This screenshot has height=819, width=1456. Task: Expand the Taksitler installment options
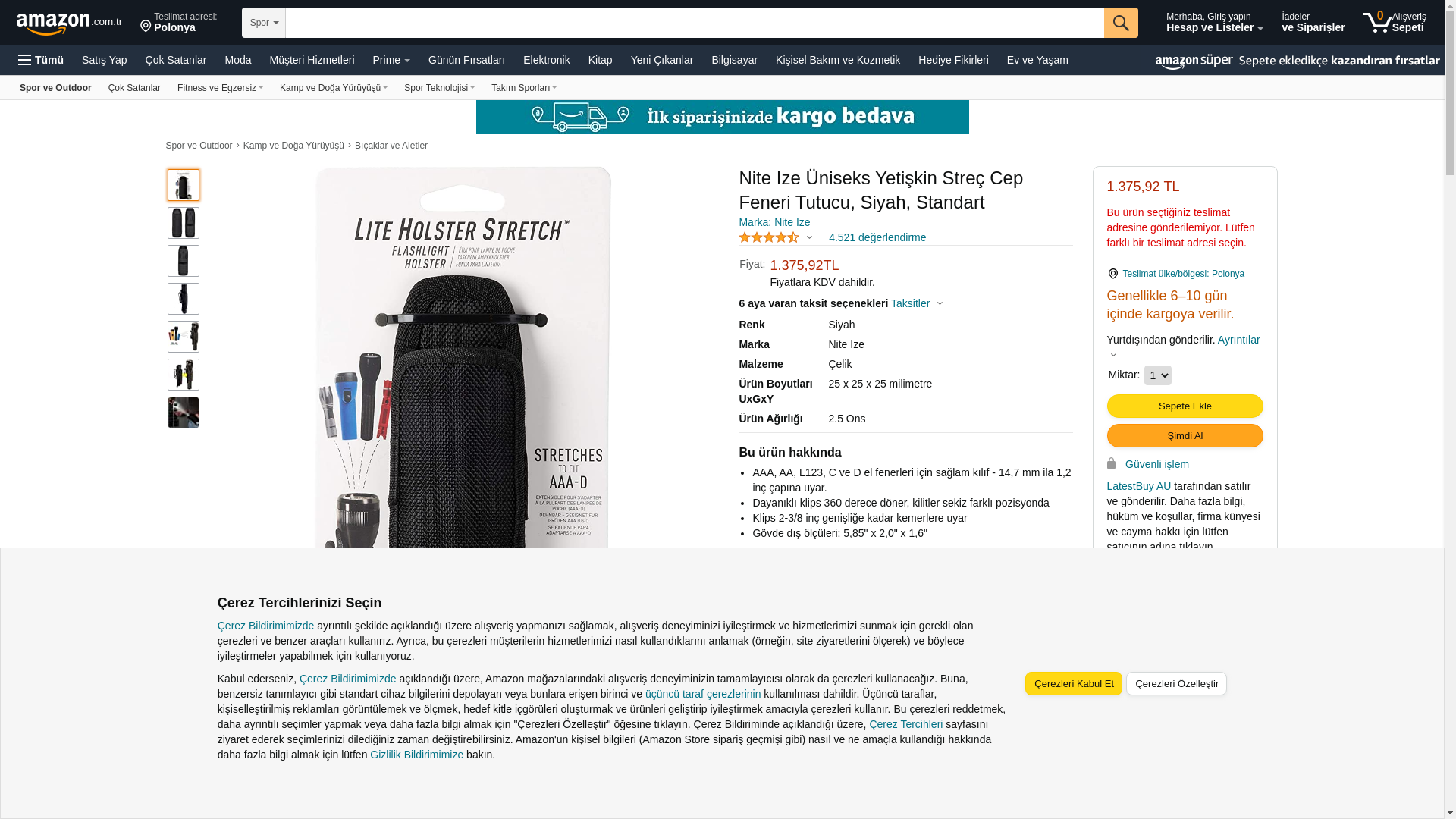click(x=916, y=303)
